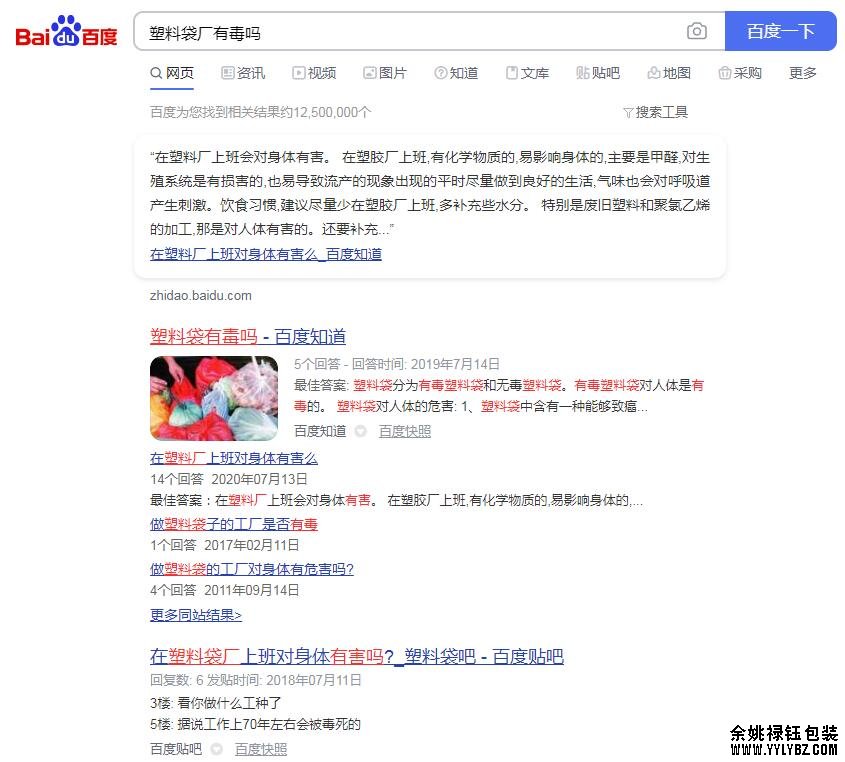Click the Baidu logo
The width and height of the screenshot is (845, 762).
click(x=66, y=31)
